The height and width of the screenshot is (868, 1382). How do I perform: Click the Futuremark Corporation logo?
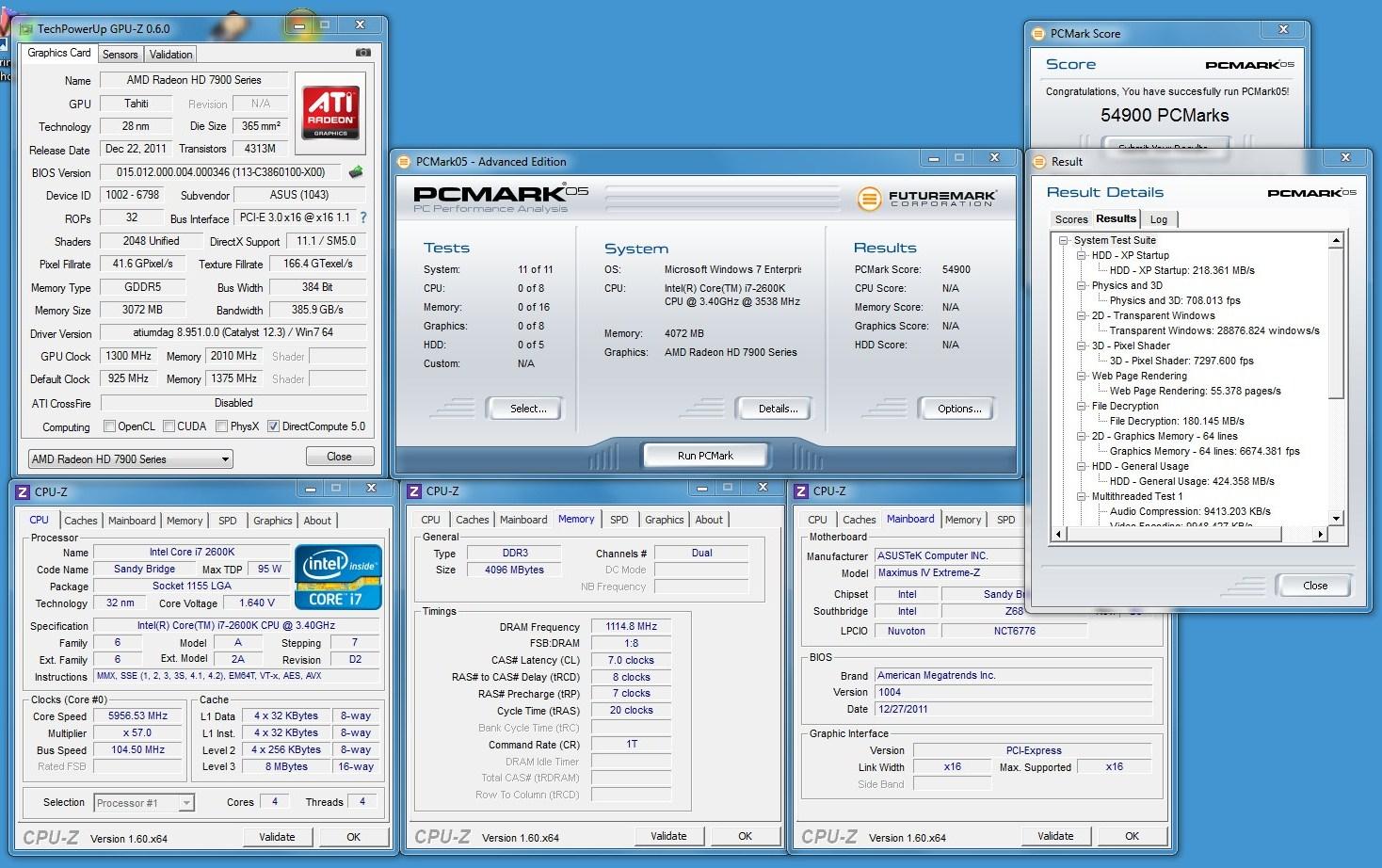coord(925,199)
